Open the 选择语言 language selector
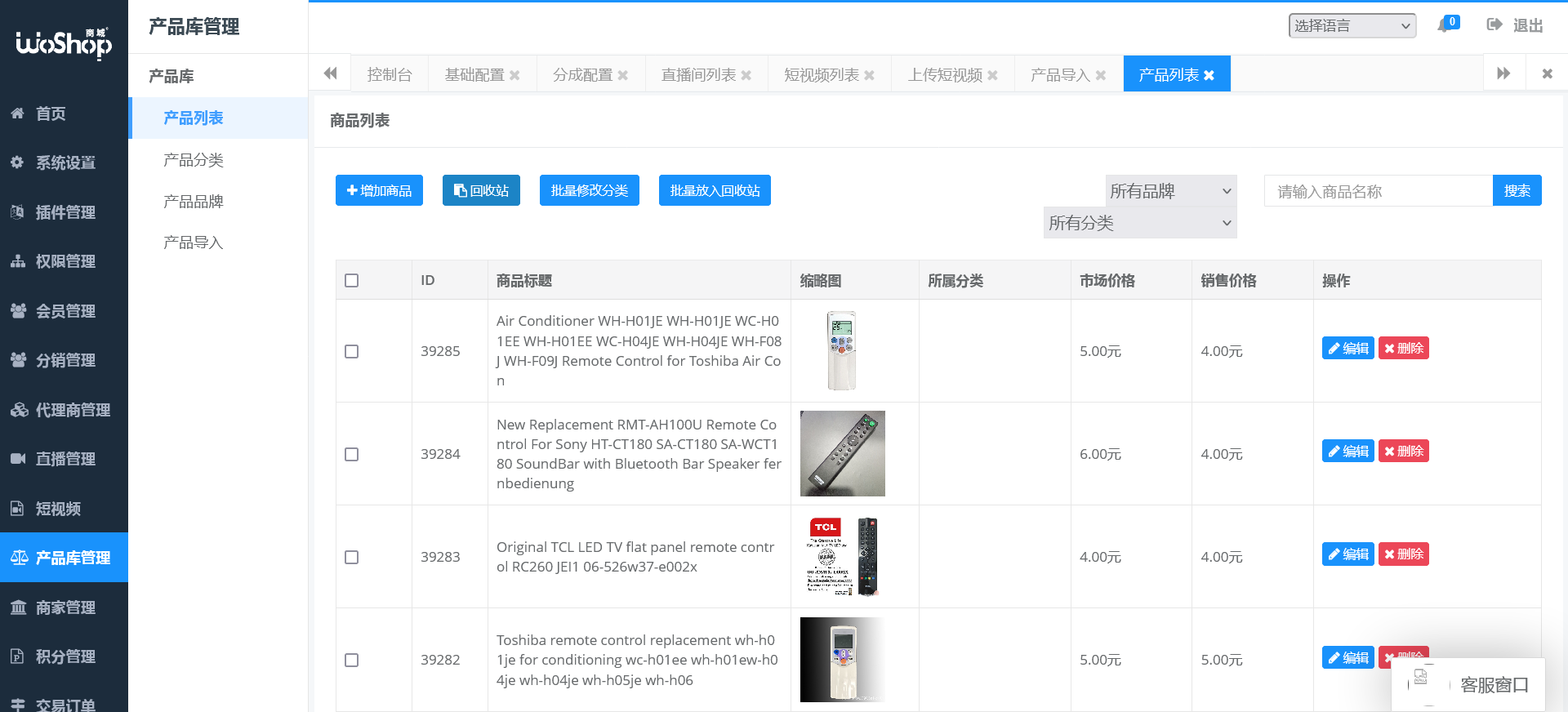 click(1352, 26)
